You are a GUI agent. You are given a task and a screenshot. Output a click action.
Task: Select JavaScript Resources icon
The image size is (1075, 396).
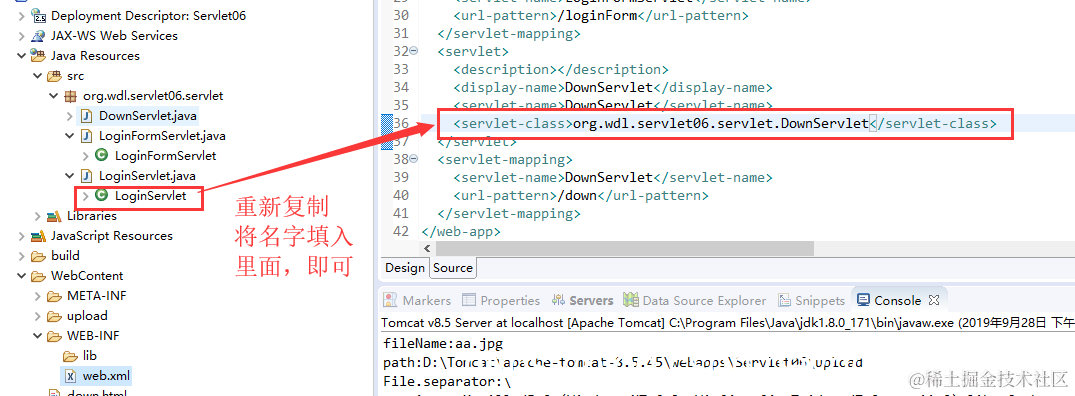[x=38, y=236]
